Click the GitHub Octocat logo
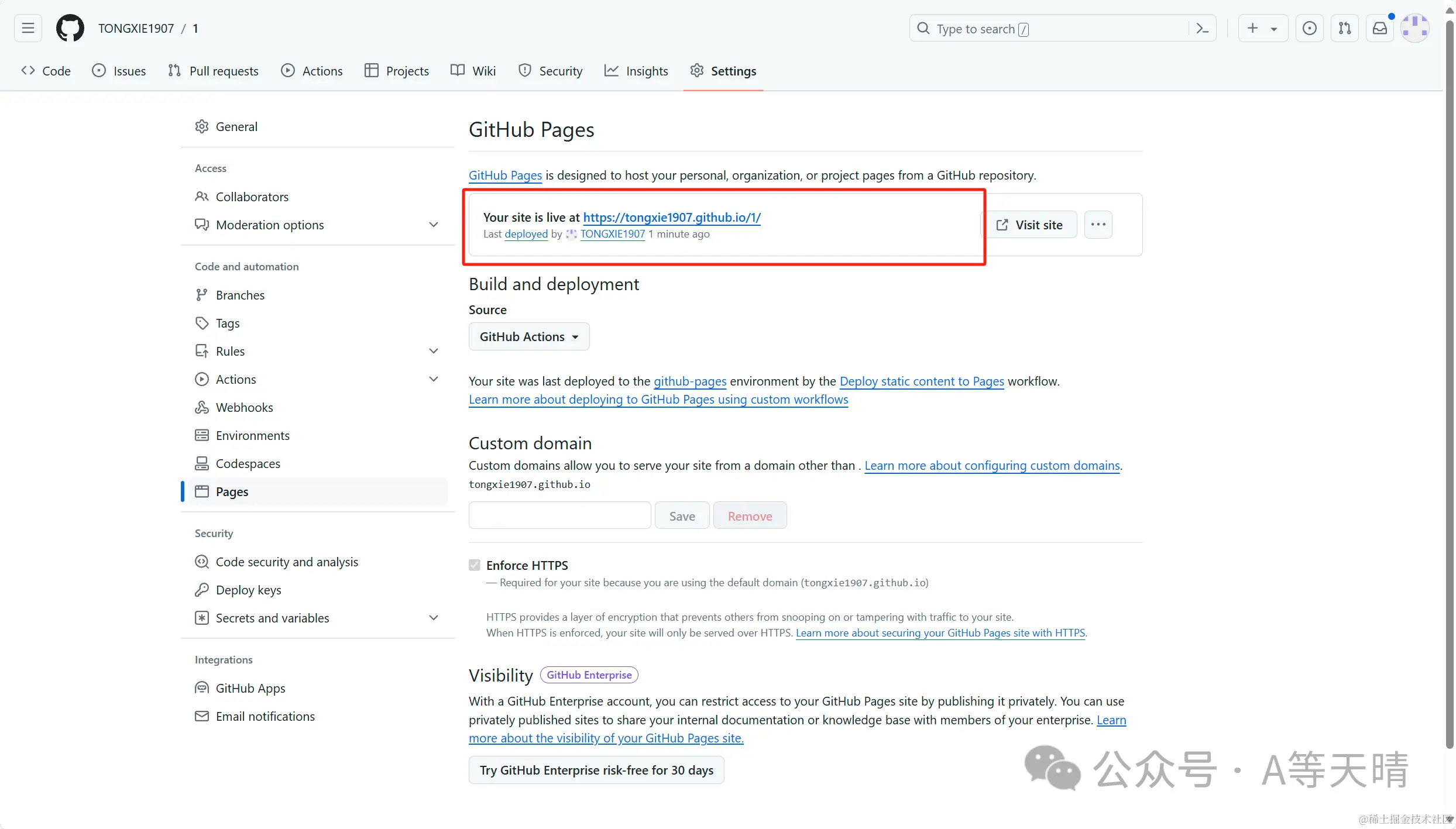 [x=70, y=28]
